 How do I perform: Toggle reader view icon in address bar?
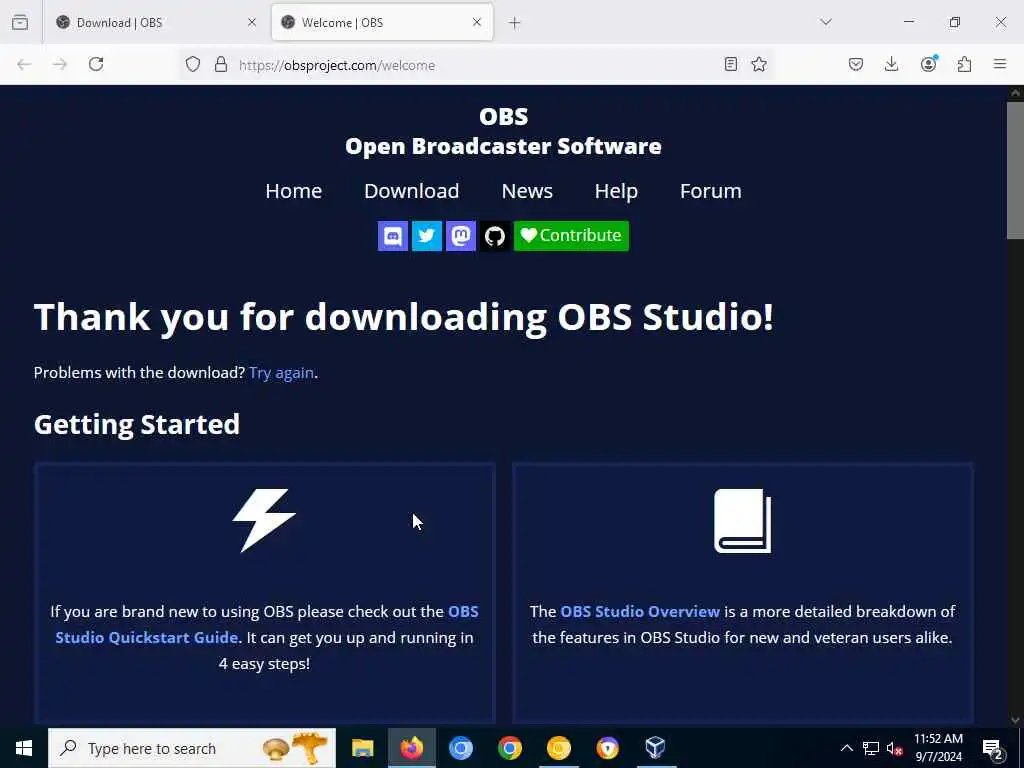[731, 64]
